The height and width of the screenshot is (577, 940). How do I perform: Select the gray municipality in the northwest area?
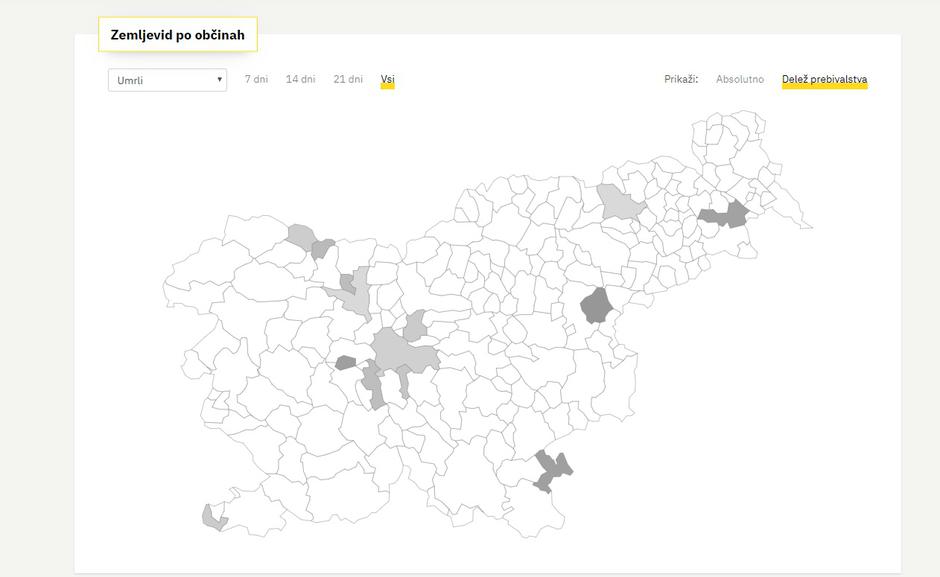(x=301, y=237)
